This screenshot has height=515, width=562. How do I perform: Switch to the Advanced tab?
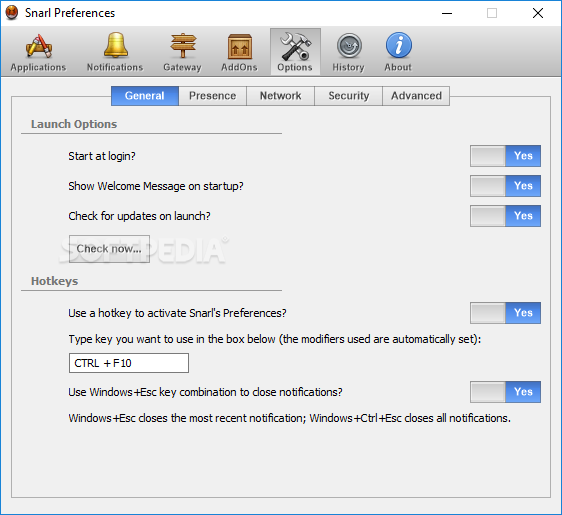(x=416, y=96)
